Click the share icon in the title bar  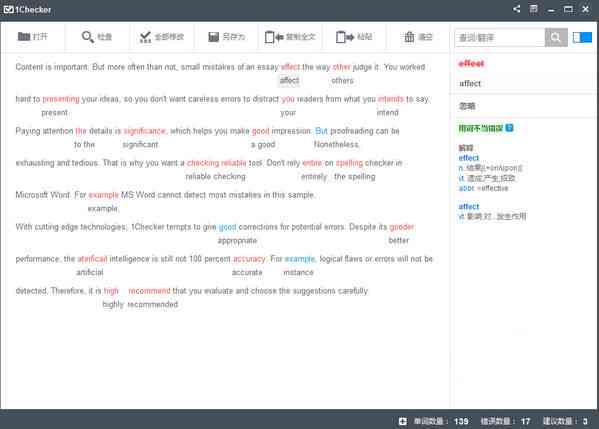point(516,9)
